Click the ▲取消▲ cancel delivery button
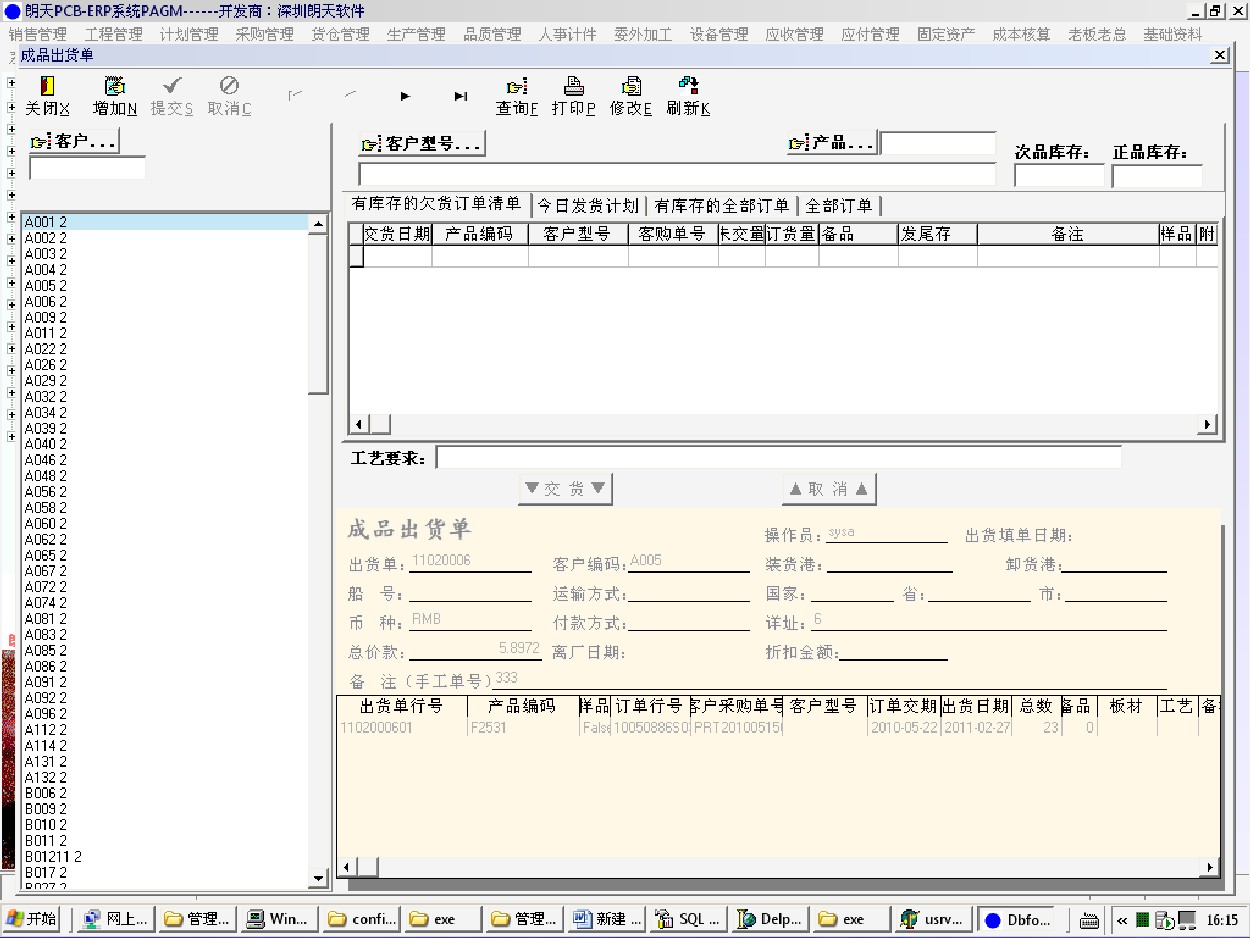 point(829,489)
